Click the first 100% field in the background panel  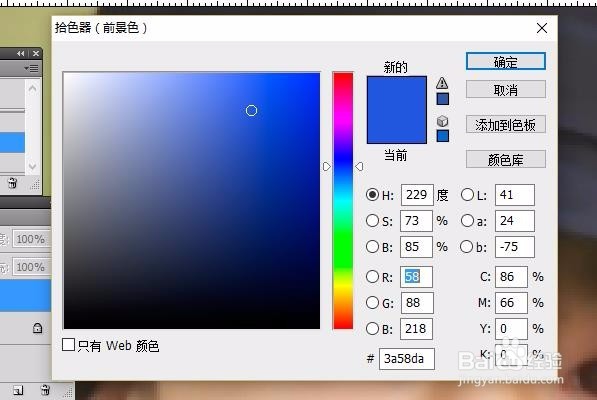point(32,239)
